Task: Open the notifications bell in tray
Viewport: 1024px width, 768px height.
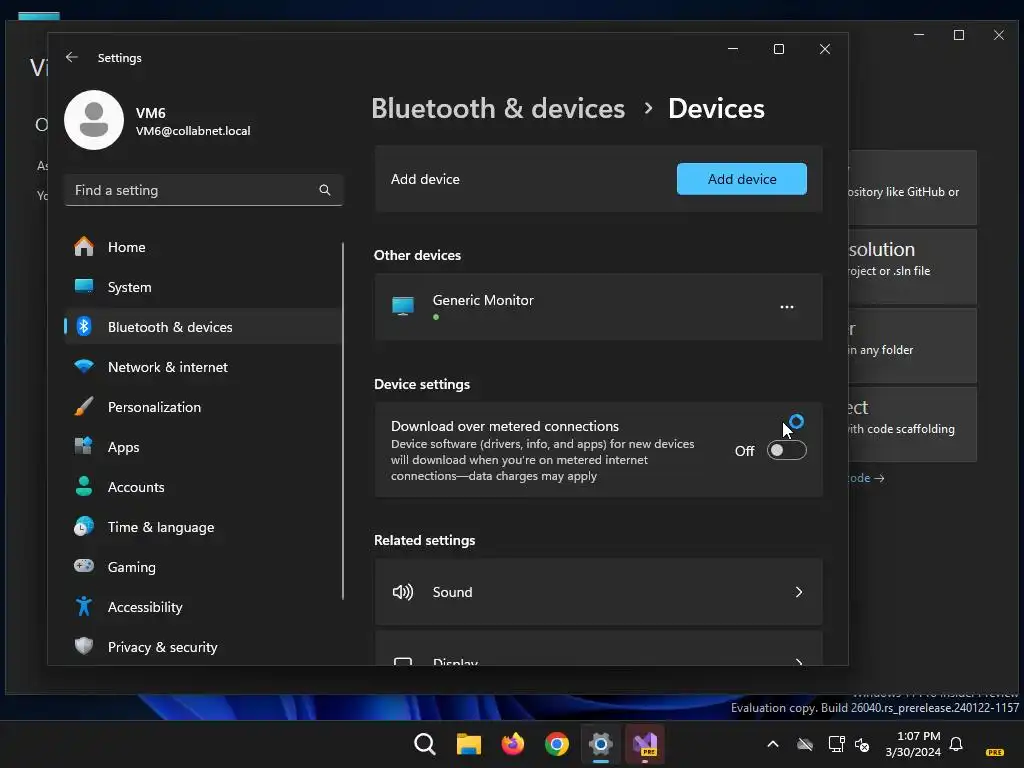Action: point(956,744)
